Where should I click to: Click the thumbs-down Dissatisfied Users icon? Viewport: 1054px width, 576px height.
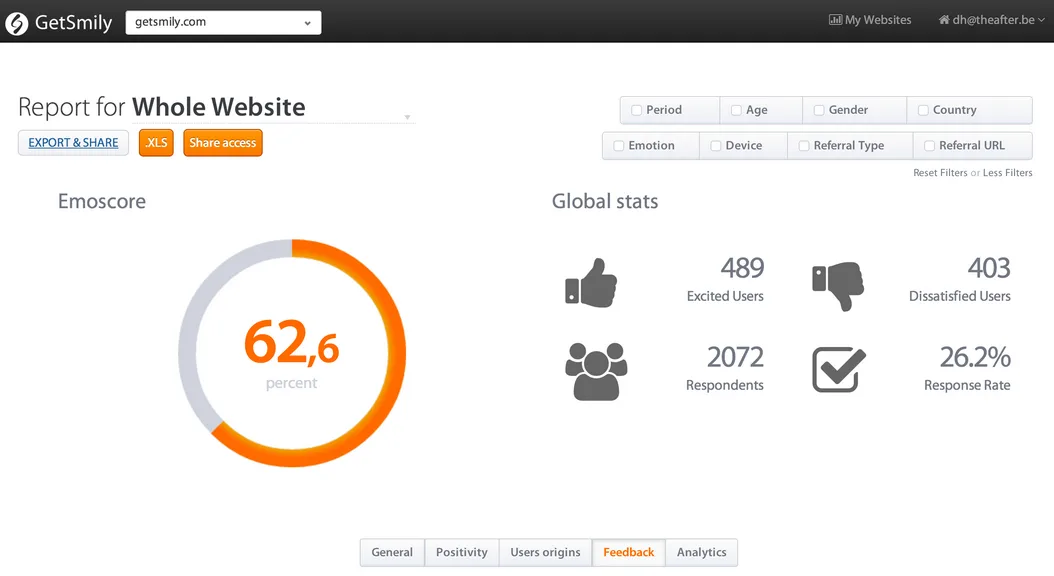pyautogui.click(x=838, y=286)
